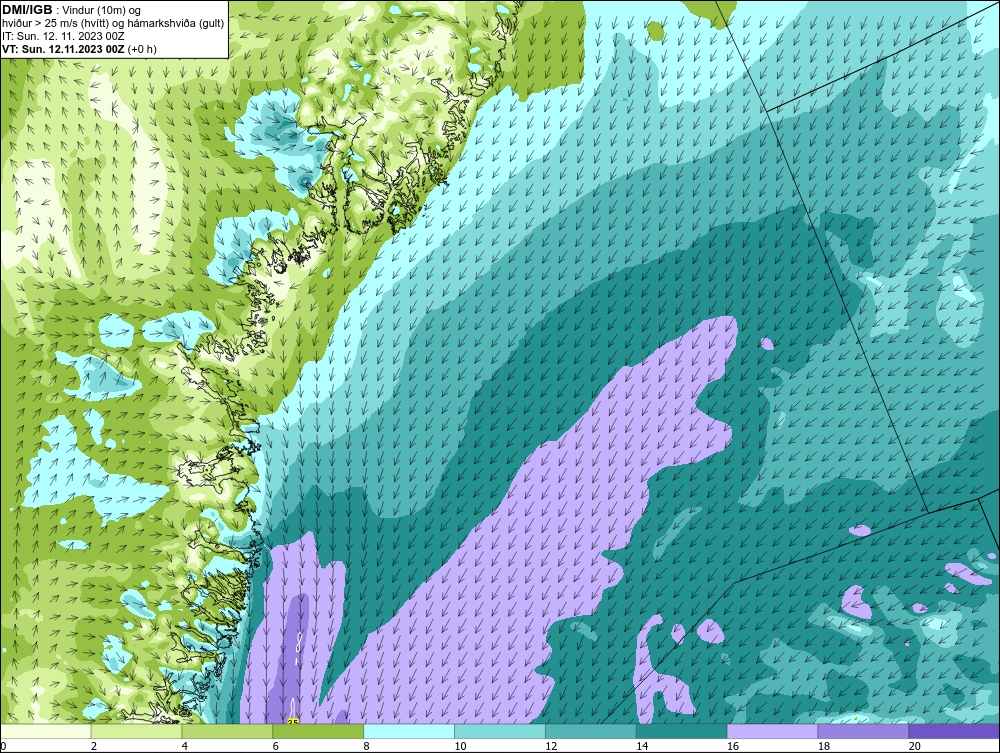The height and width of the screenshot is (753, 1000).
Task: Click the 'VT: Sun. 12.11.2023 00Z' valid time
Action: tap(64, 49)
